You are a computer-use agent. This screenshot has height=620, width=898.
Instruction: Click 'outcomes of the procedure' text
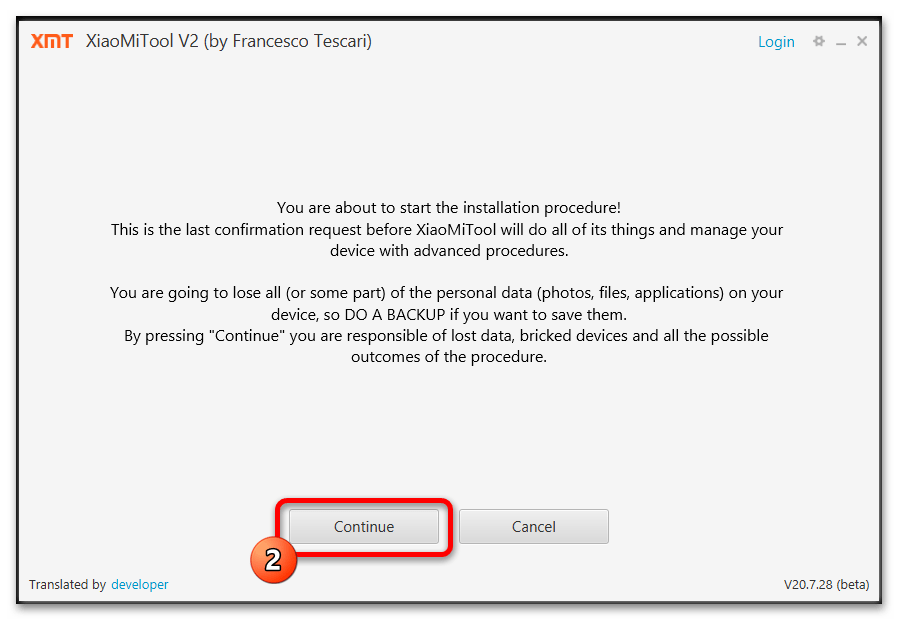point(449,357)
